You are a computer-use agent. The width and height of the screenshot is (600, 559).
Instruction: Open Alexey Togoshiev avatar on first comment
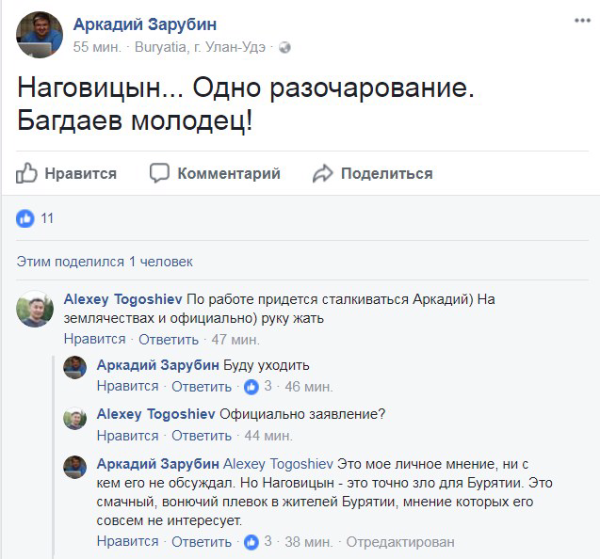pyautogui.click(x=35, y=309)
